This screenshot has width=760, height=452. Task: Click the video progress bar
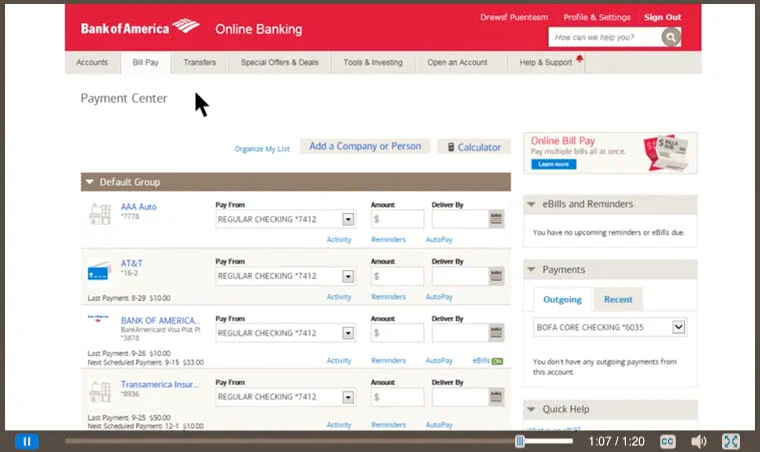tap(300, 441)
